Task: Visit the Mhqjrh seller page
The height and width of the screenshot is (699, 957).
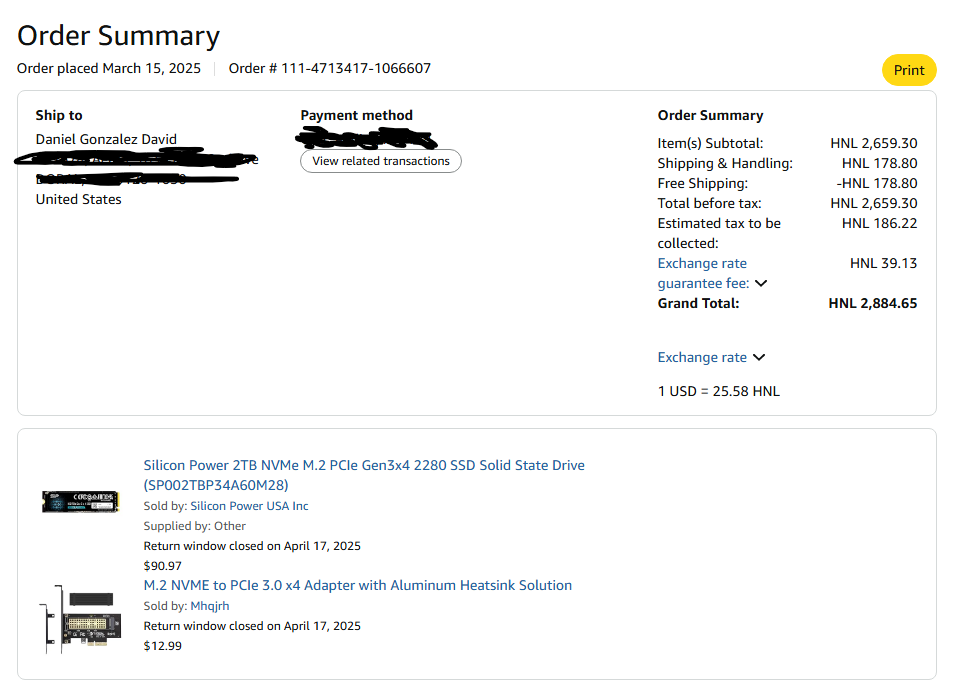Action: (x=210, y=606)
